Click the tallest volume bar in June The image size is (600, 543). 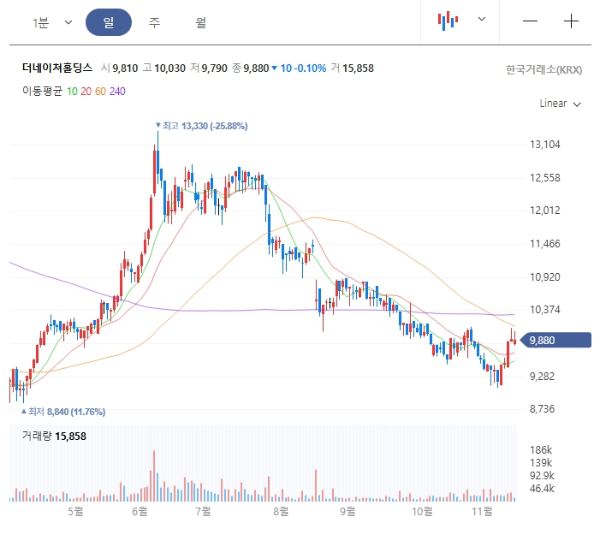click(154, 476)
